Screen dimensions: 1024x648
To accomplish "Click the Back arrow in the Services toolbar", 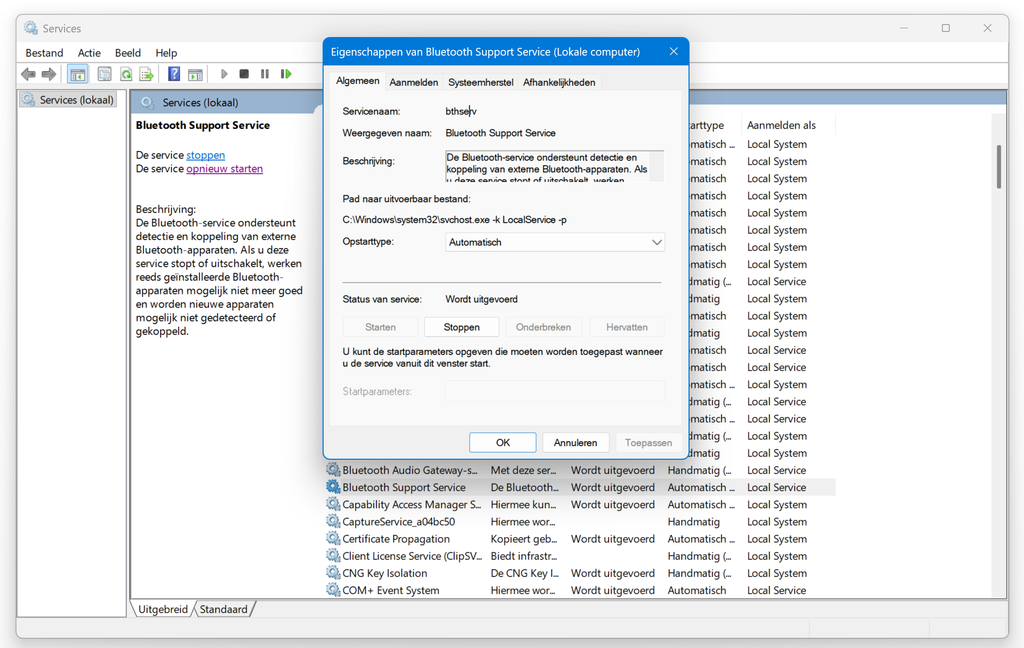I will coord(28,74).
